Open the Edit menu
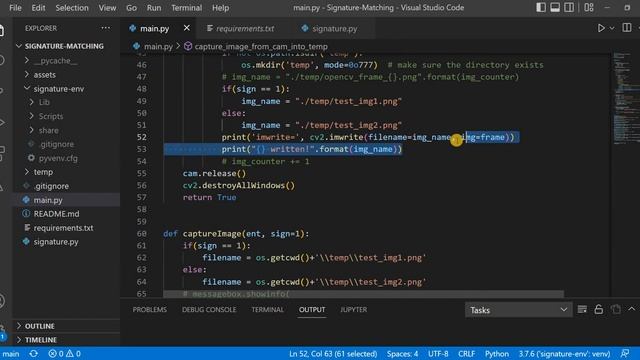The width and height of the screenshot is (640, 360). coord(38,8)
